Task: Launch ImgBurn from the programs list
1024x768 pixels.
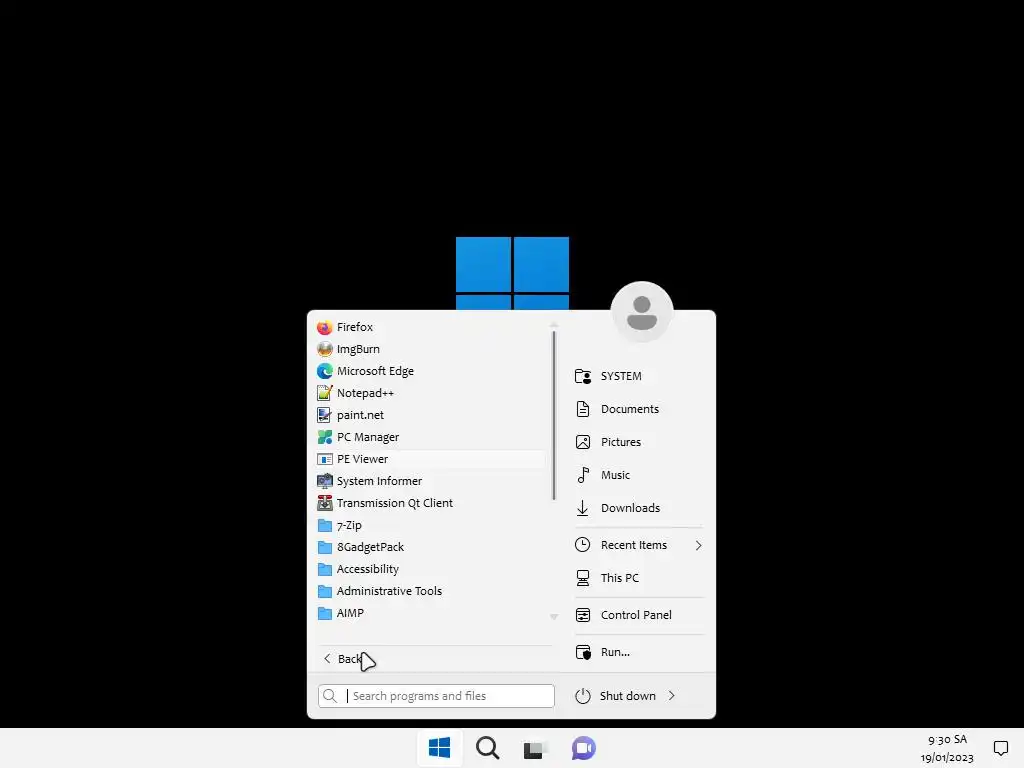Action: 430,349
